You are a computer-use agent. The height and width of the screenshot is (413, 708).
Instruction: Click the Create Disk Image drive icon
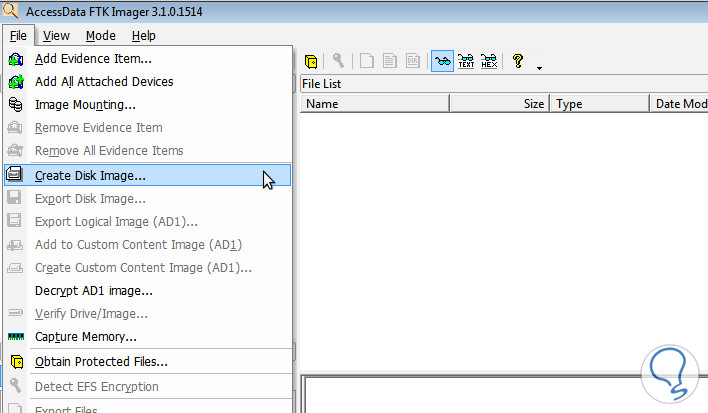tap(14, 173)
